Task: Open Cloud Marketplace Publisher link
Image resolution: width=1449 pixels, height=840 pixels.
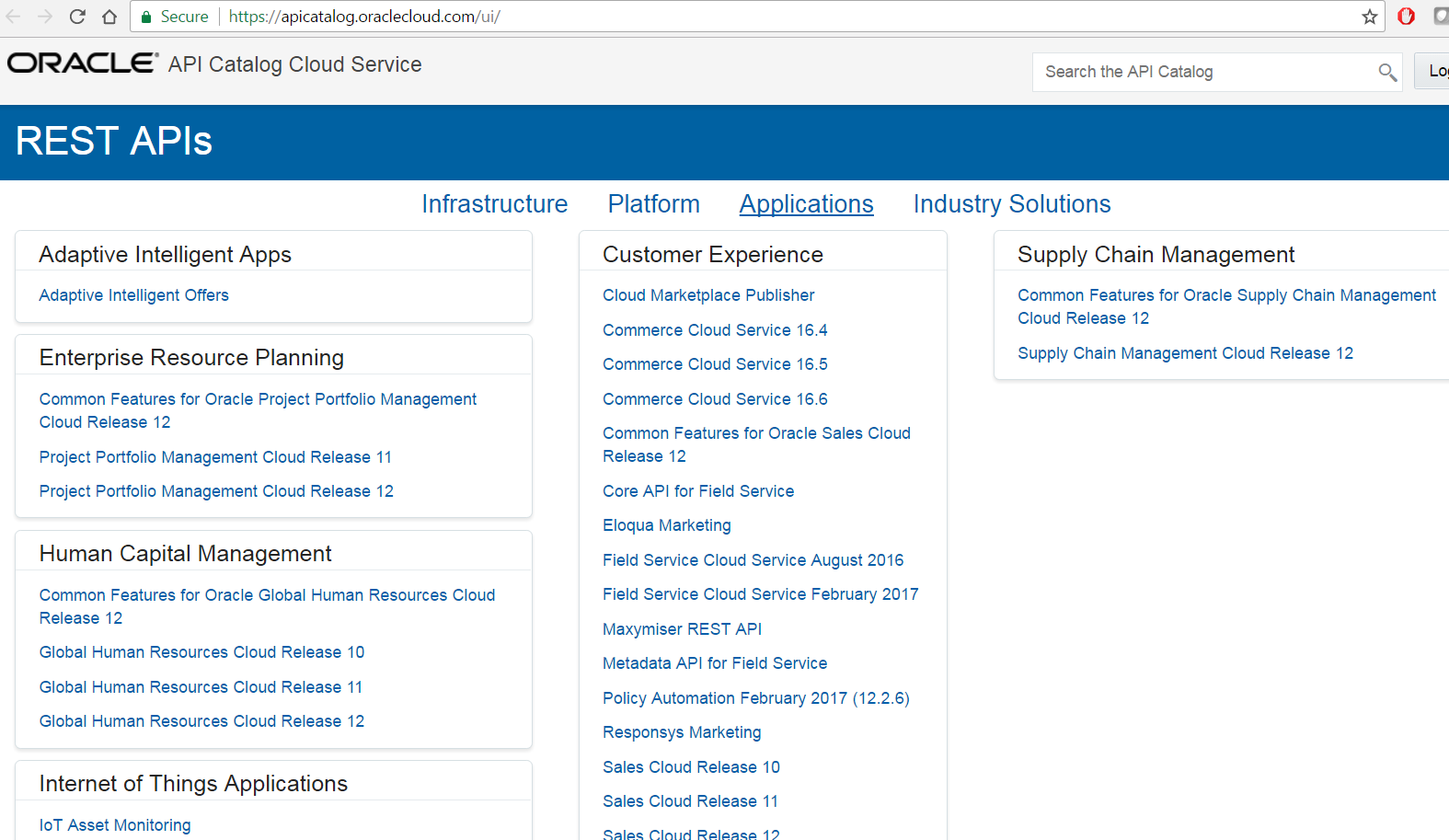Action: [708, 295]
